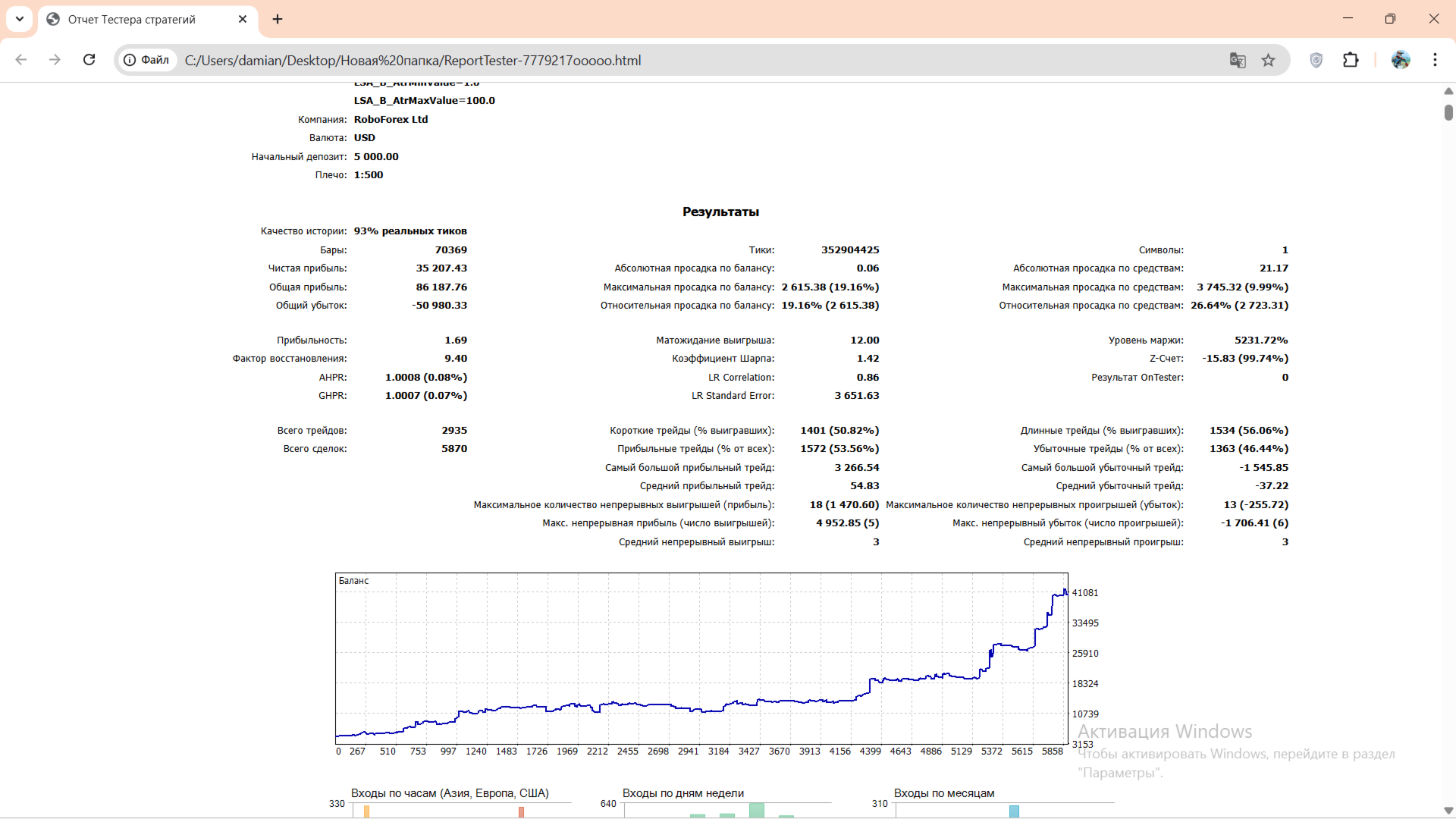Click the browser back arrow
This screenshot has height=819, width=1456.
[x=21, y=60]
